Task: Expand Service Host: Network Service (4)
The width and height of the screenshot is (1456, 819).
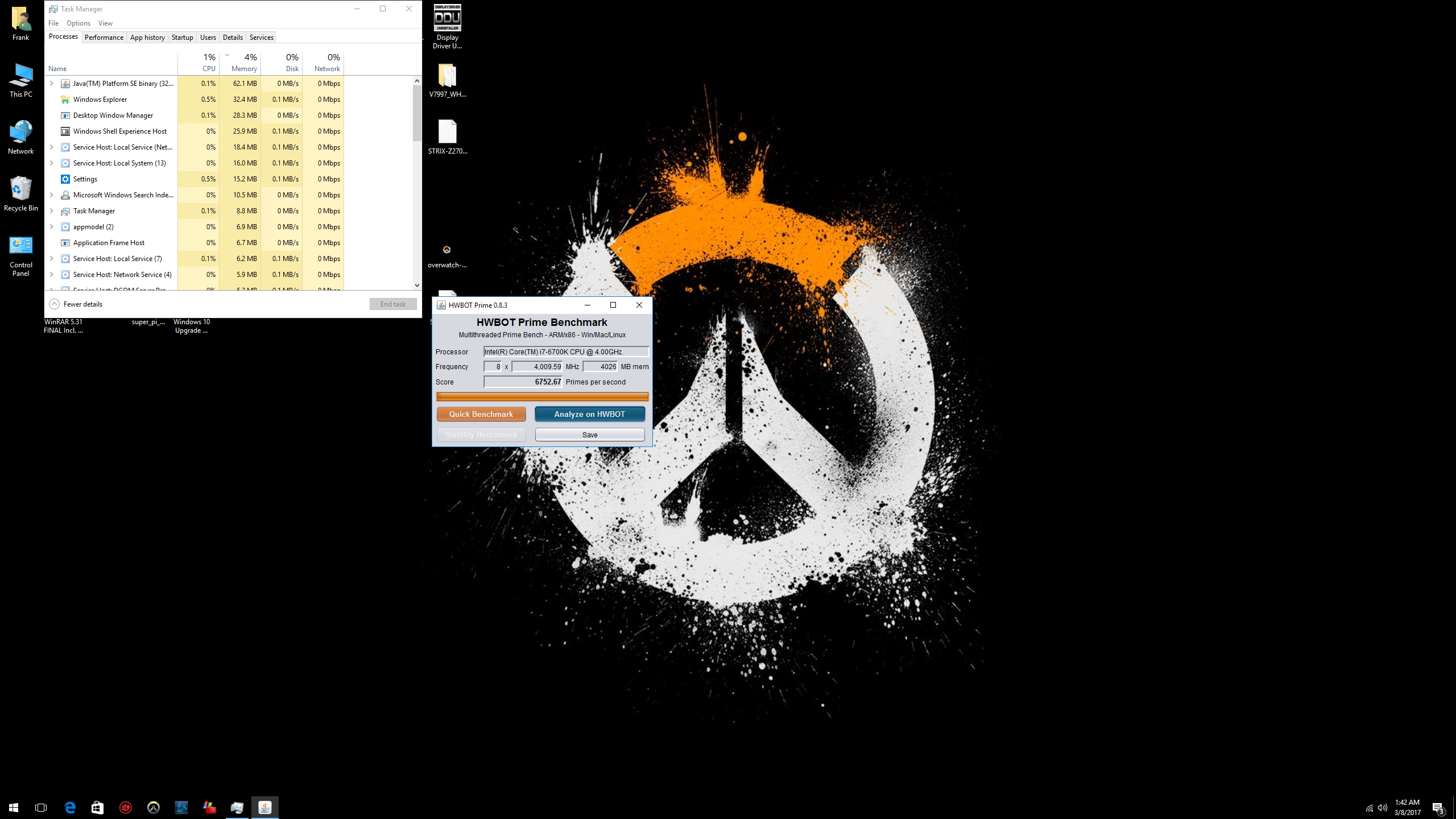Action: [52, 275]
